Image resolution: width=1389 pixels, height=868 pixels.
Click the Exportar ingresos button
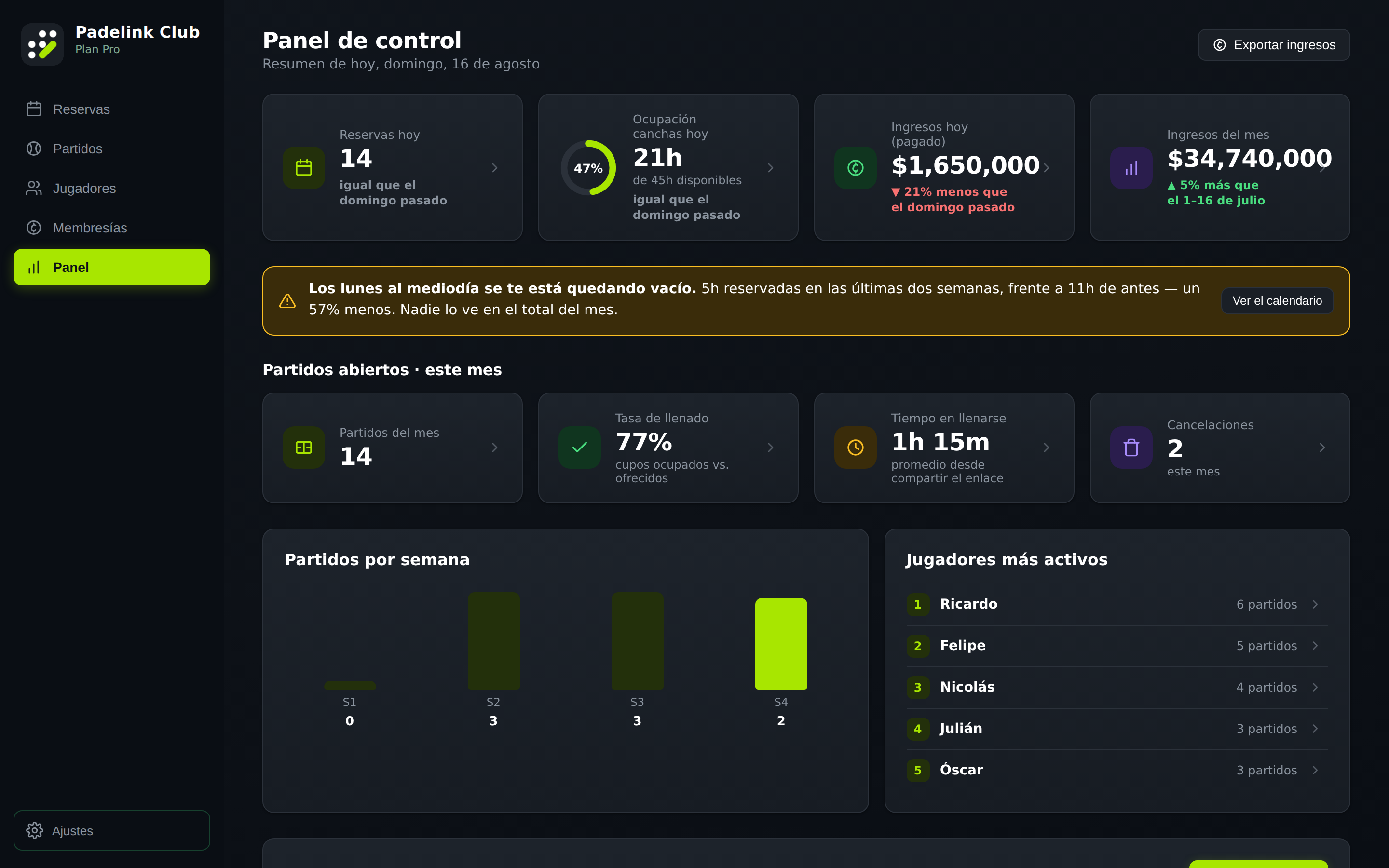pyautogui.click(x=1274, y=45)
